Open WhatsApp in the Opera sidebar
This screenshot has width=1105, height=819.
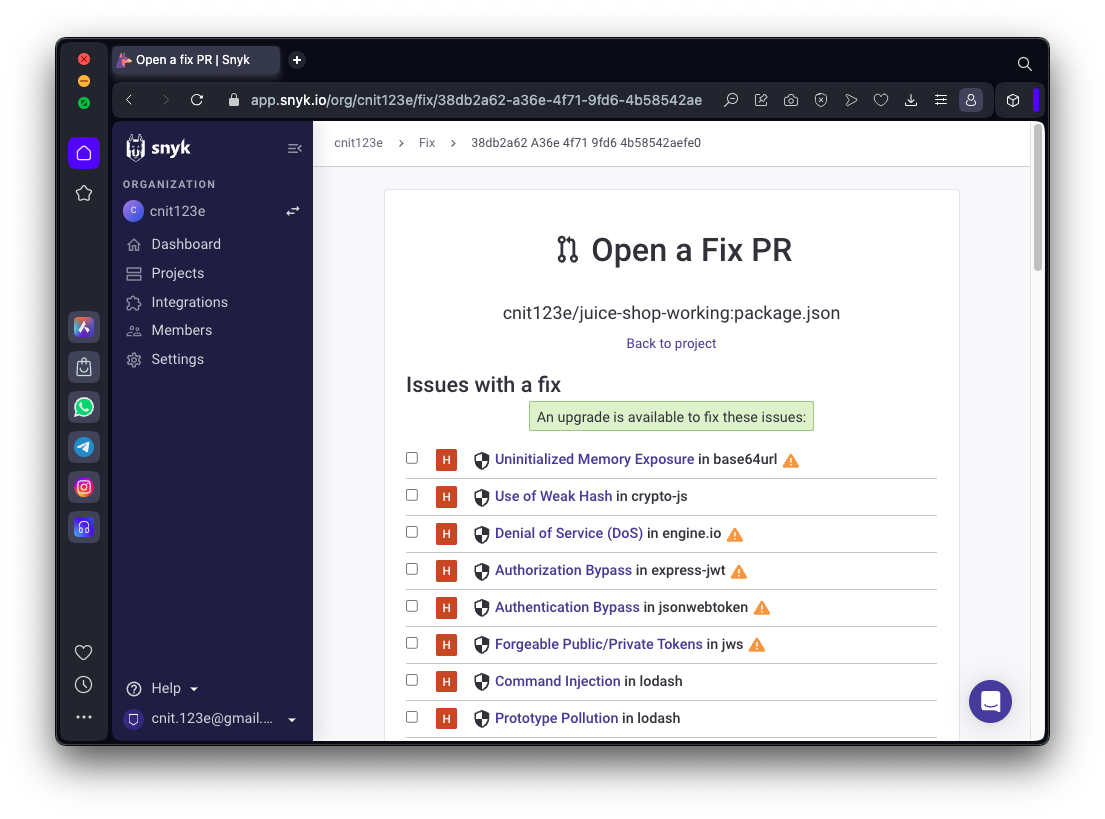point(84,407)
